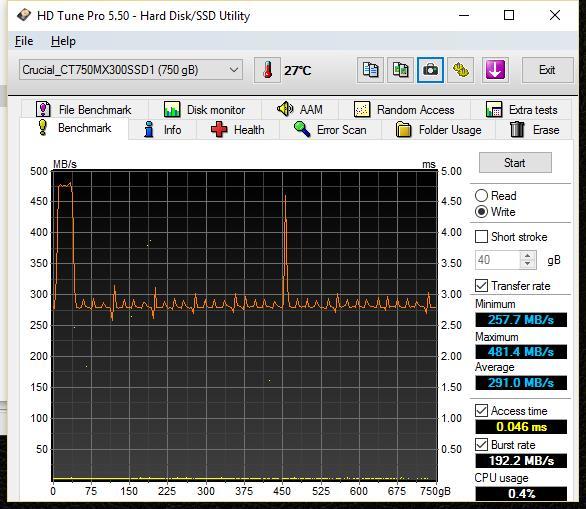This screenshot has width=586, height=509.
Task: Uncheck the Access time checkbox
Action: [x=481, y=410]
